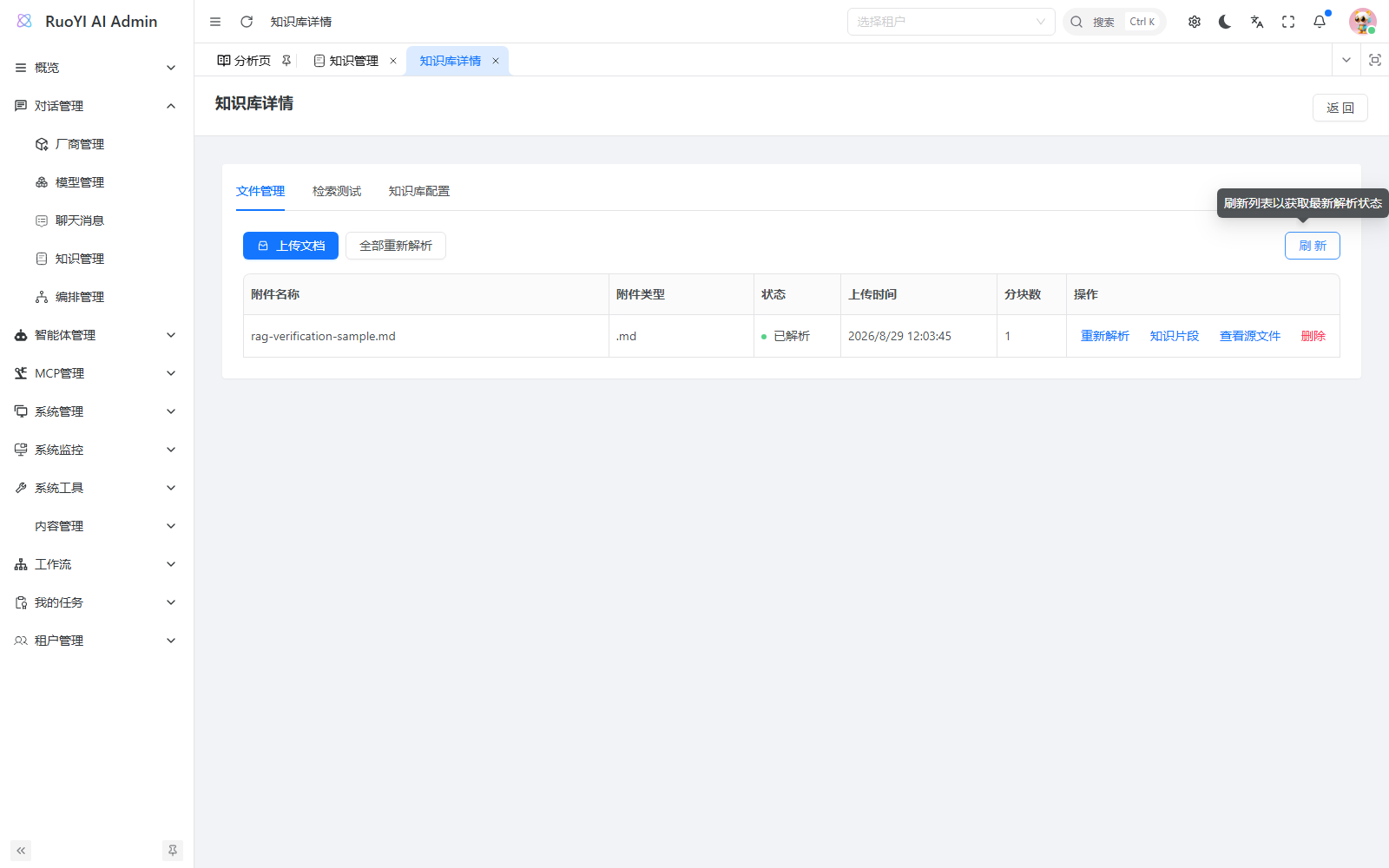Open tab list dropdown chevron in tab bar
Screen dimensions: 1389x868
click(x=1346, y=60)
